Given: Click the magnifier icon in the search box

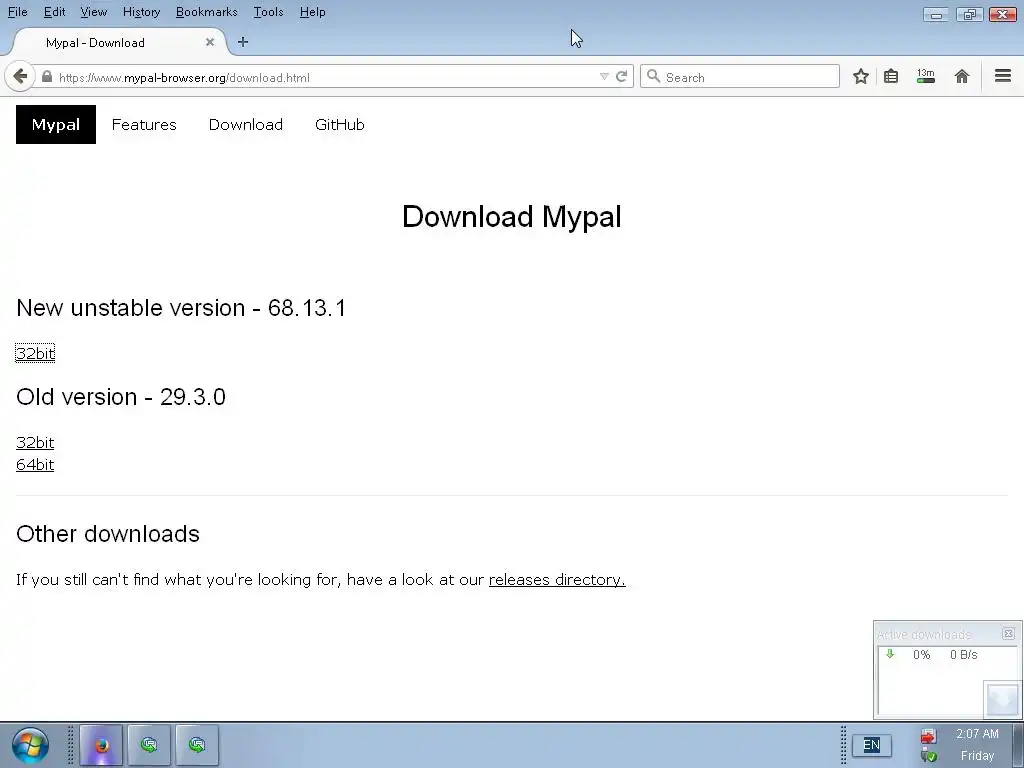Looking at the screenshot, I should coord(653,76).
